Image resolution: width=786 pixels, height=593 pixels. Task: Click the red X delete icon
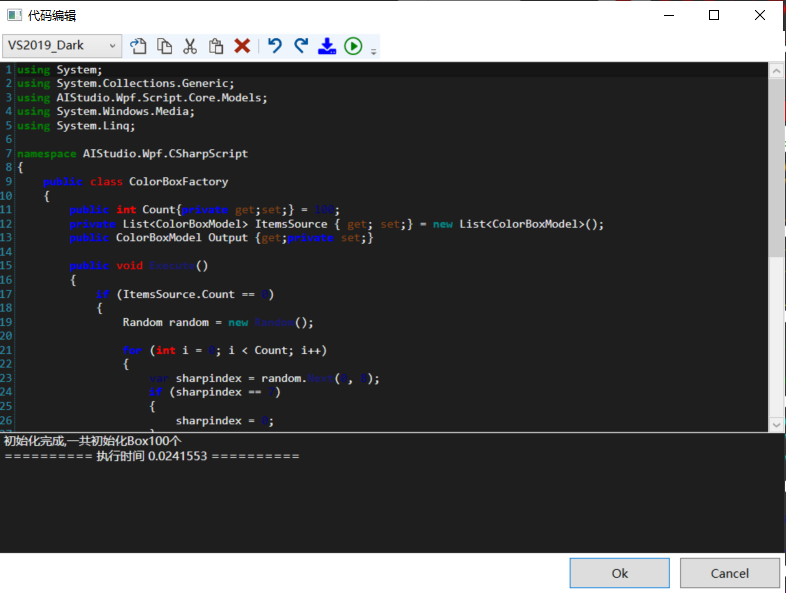point(242,46)
